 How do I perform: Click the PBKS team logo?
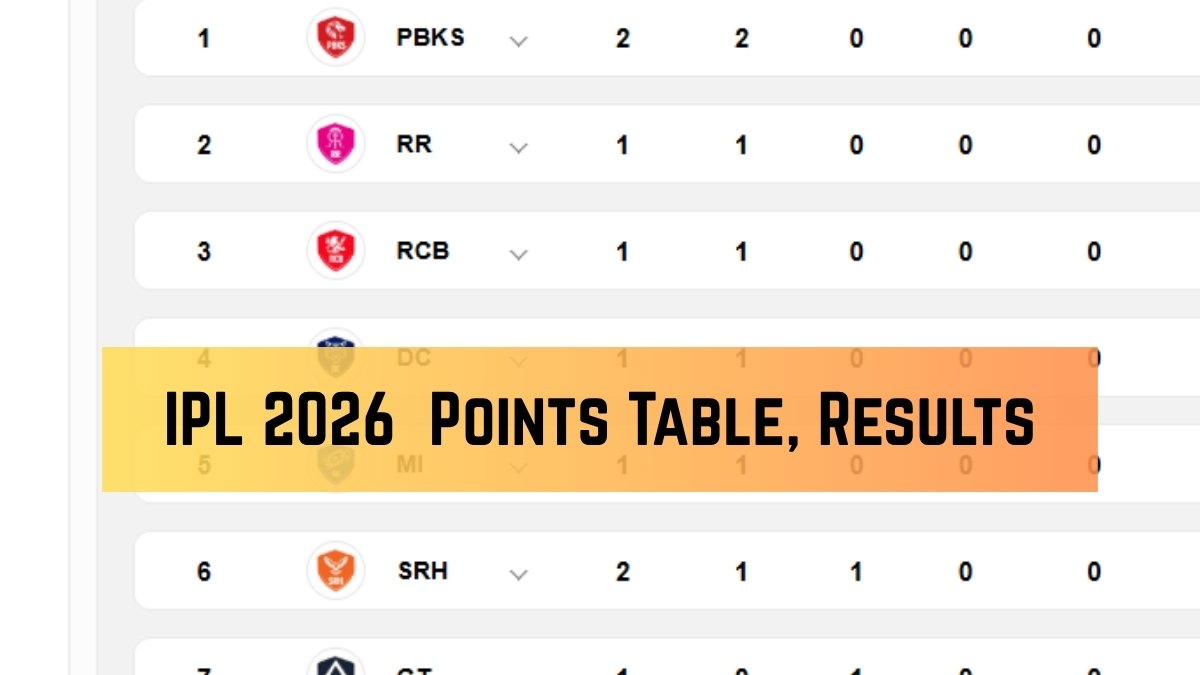click(x=335, y=38)
